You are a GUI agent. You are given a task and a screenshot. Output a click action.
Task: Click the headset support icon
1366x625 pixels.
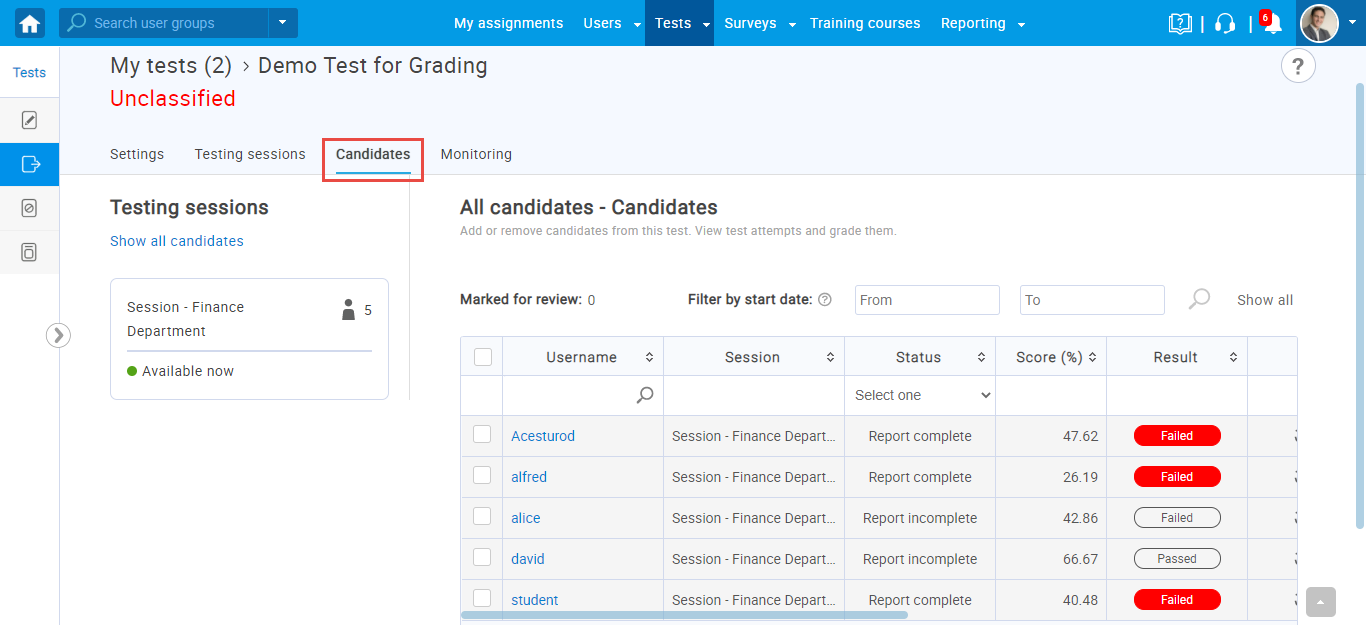point(1225,24)
